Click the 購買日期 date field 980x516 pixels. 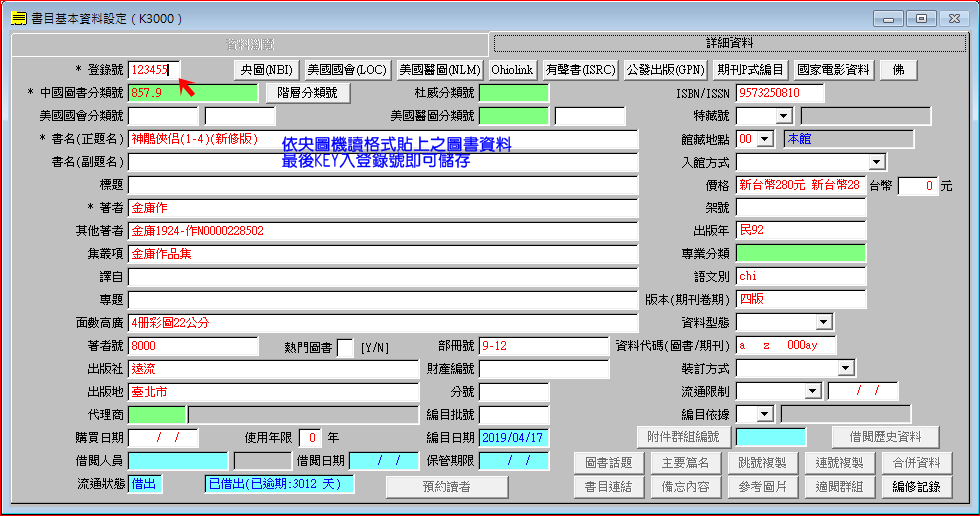(x=162, y=438)
